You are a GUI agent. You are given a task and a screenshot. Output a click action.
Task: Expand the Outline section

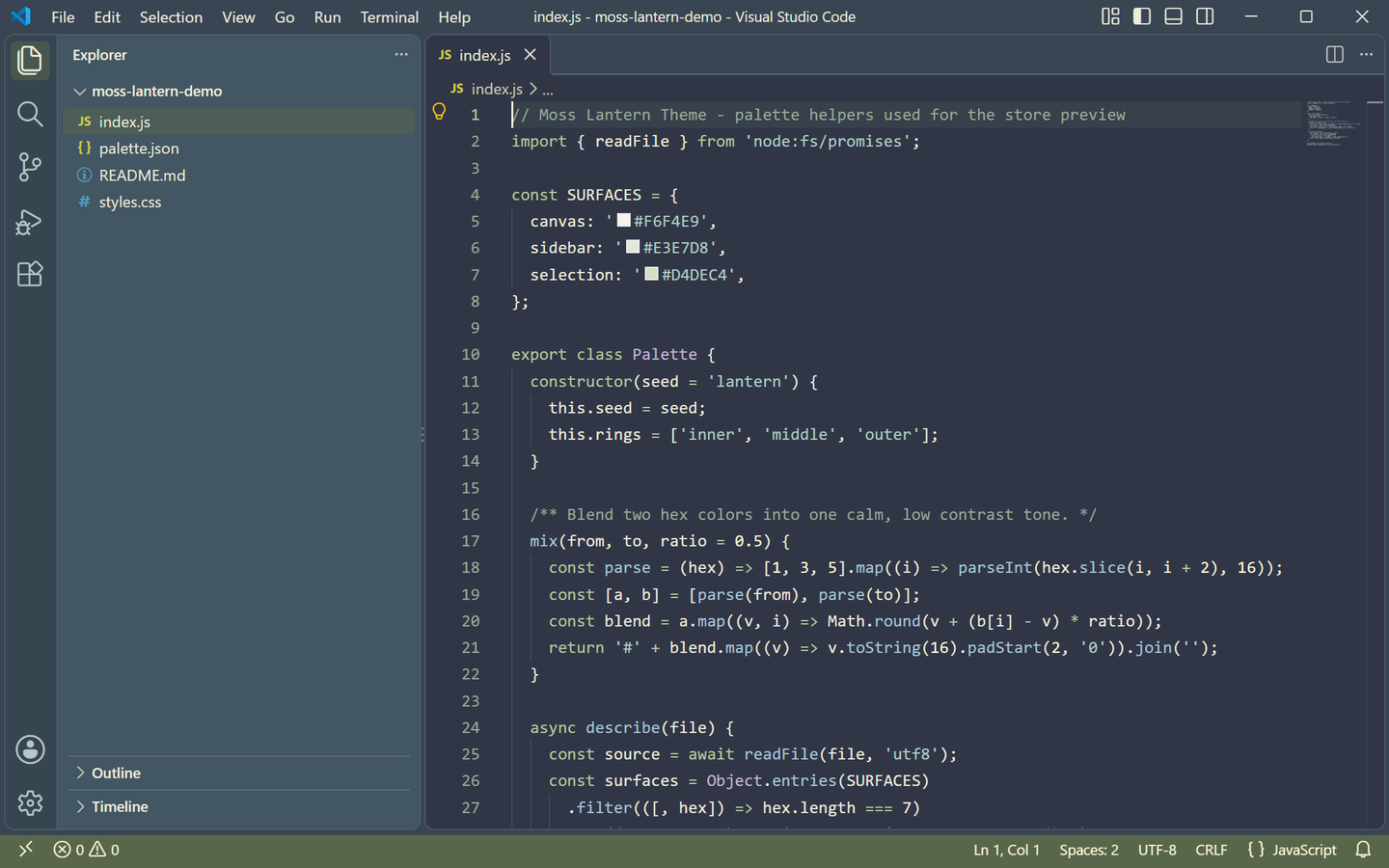(80, 773)
